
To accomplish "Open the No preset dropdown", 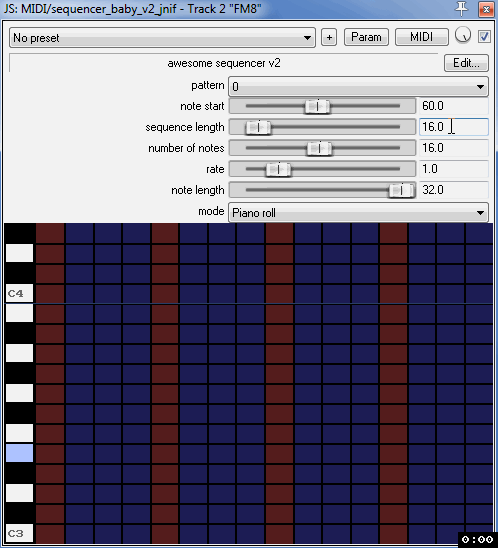I will point(162,38).
